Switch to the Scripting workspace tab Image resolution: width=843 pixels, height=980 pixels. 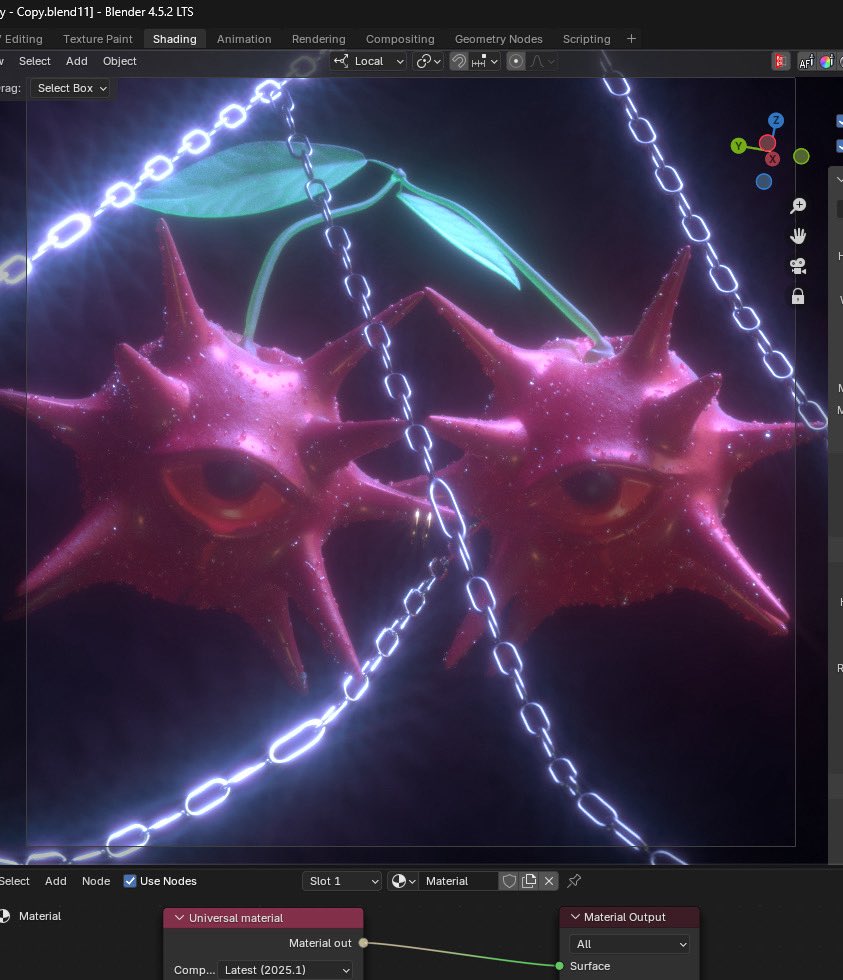(586, 39)
